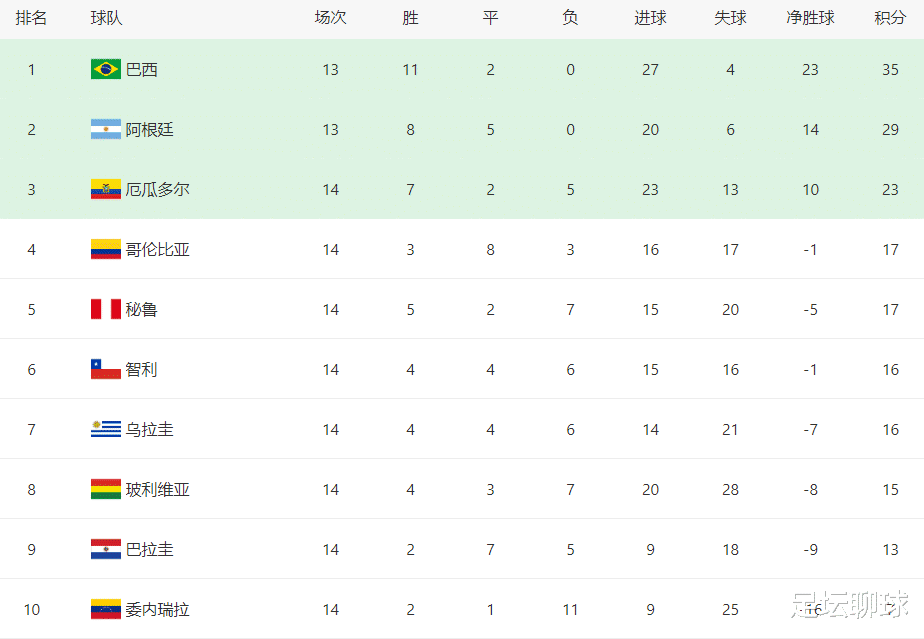Click the 排名 column header

click(31, 18)
